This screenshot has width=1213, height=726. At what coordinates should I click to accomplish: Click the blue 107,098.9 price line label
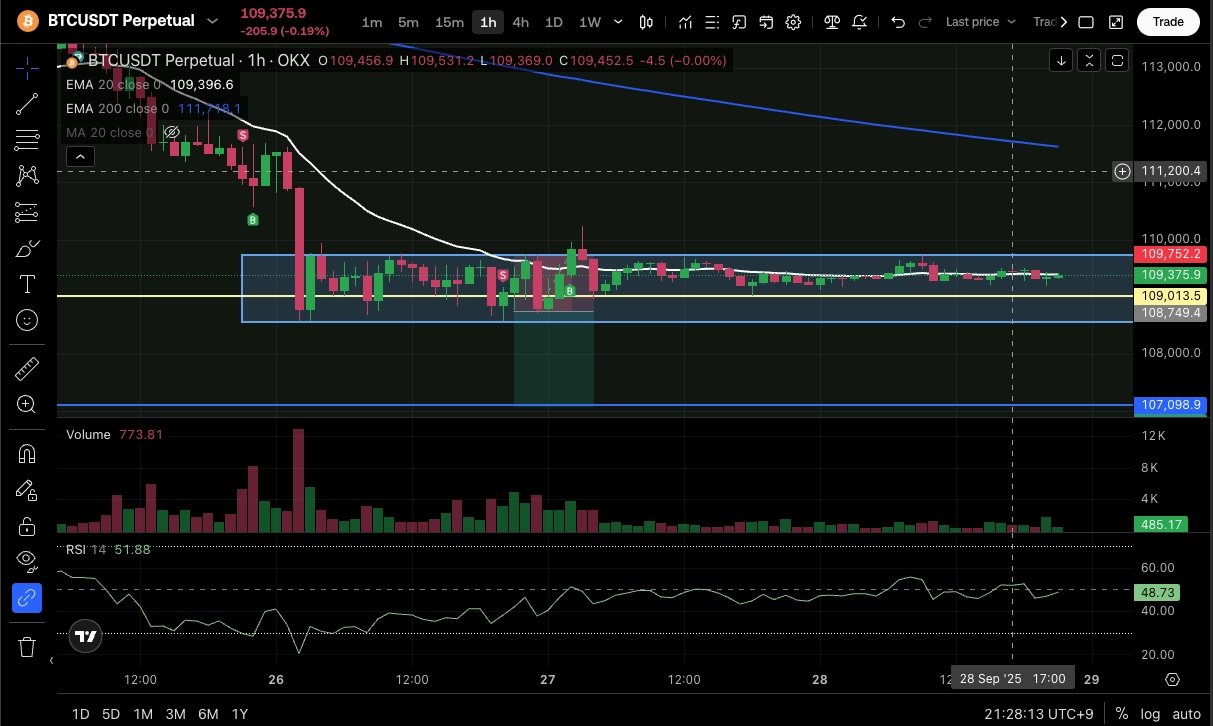click(x=1169, y=405)
